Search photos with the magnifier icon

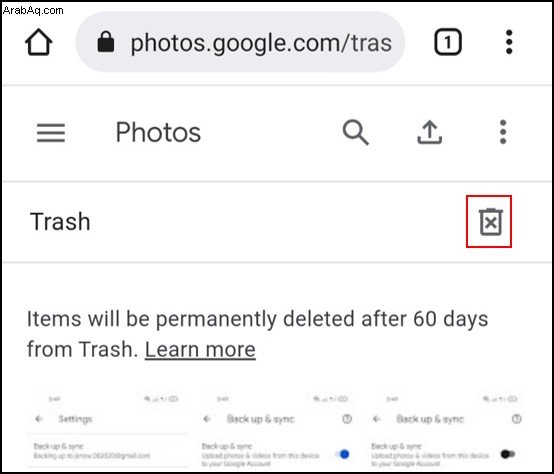coord(355,132)
